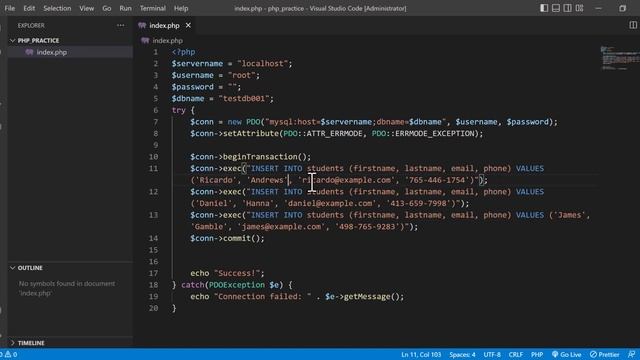The width and height of the screenshot is (640, 360).
Task: Open Explorer more actions ellipsis
Action: [x=120, y=25]
